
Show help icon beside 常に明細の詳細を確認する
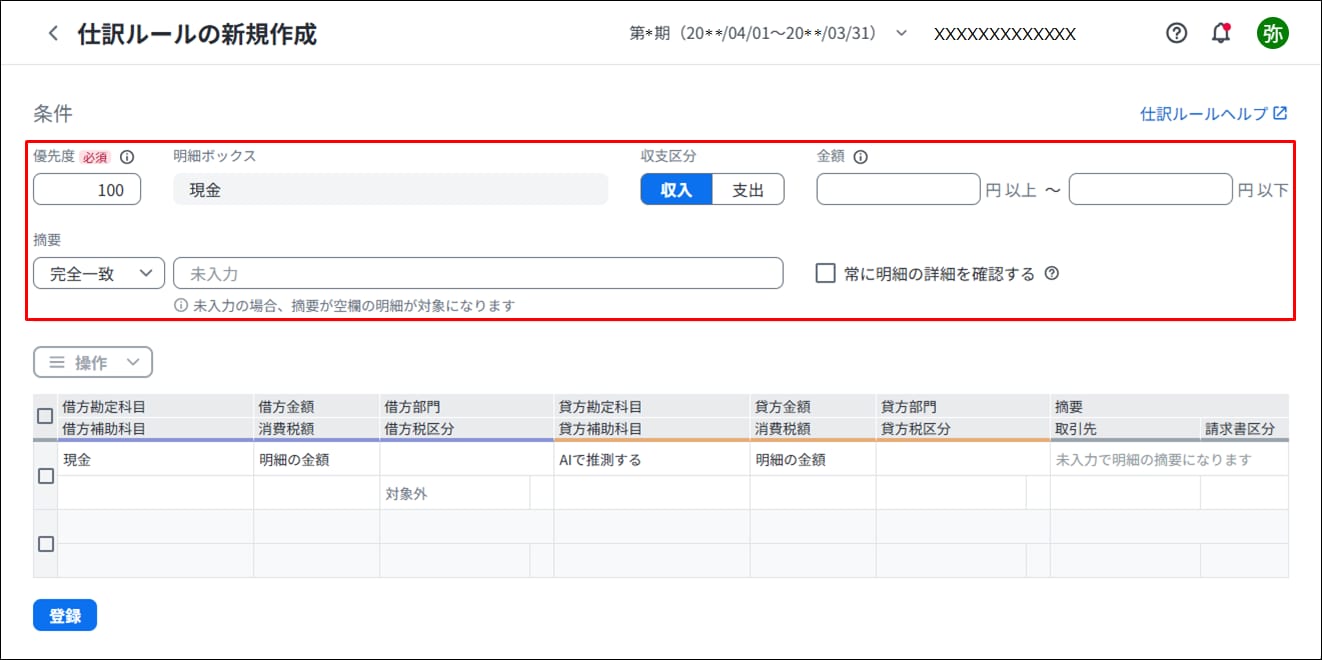[1051, 273]
